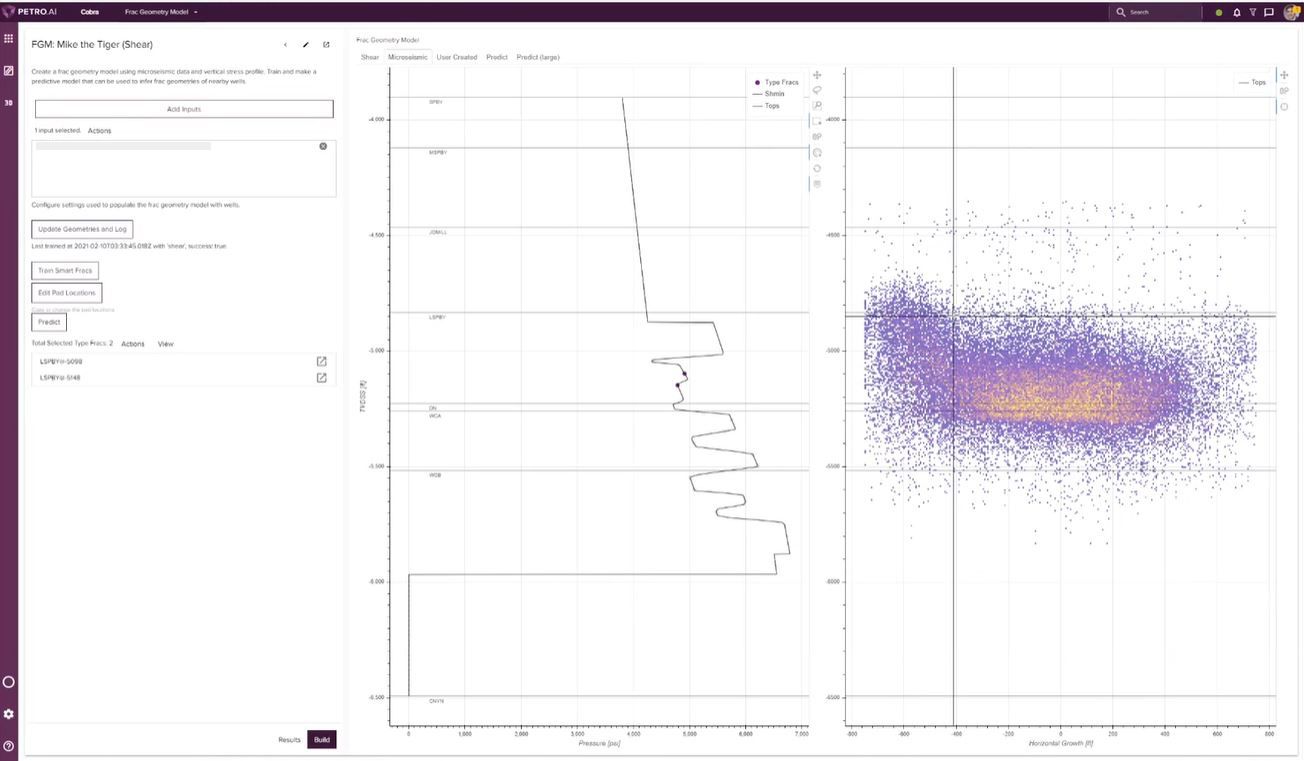The width and height of the screenshot is (1304, 761).
Task: Activate the lasso select tool on the plot
Action: point(817,90)
